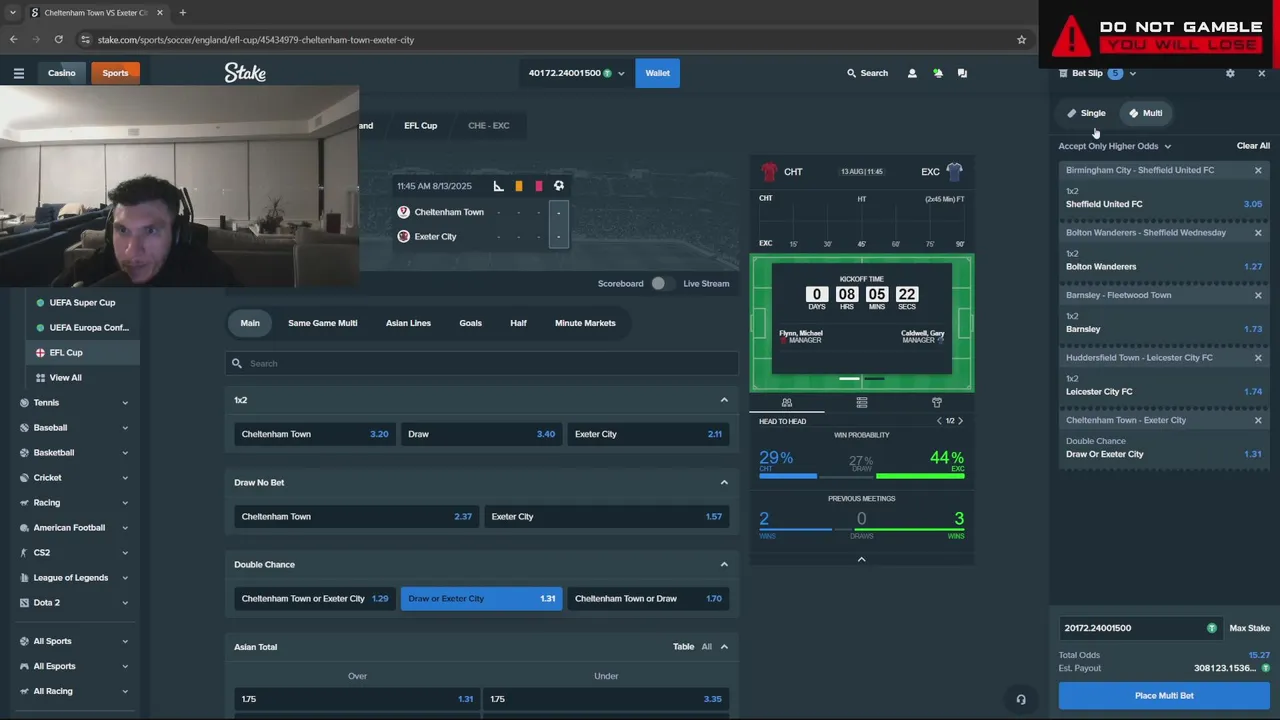Bookmark this page with star icon
The width and height of the screenshot is (1280, 720).
1021,39
